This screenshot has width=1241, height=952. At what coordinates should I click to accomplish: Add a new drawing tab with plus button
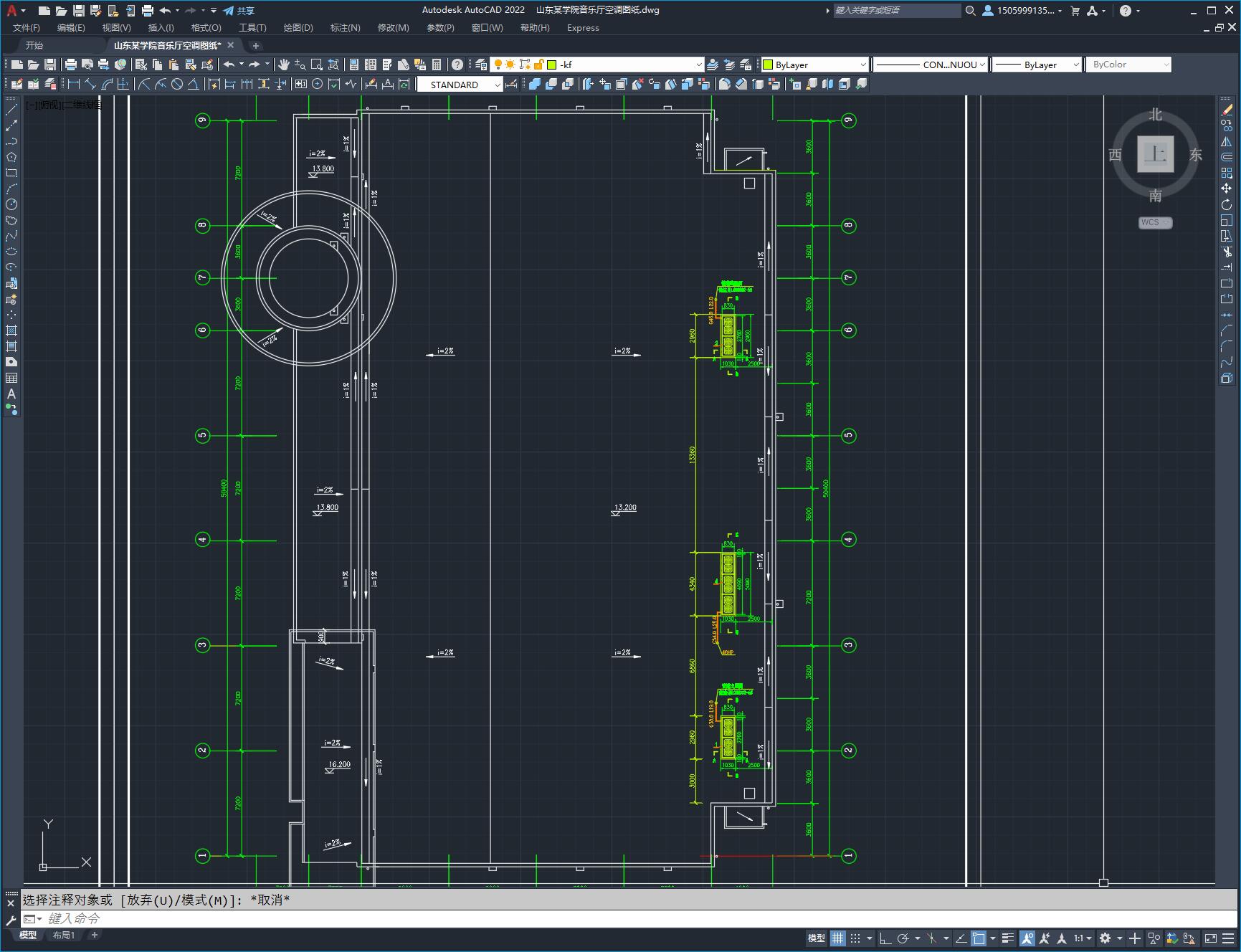(255, 45)
